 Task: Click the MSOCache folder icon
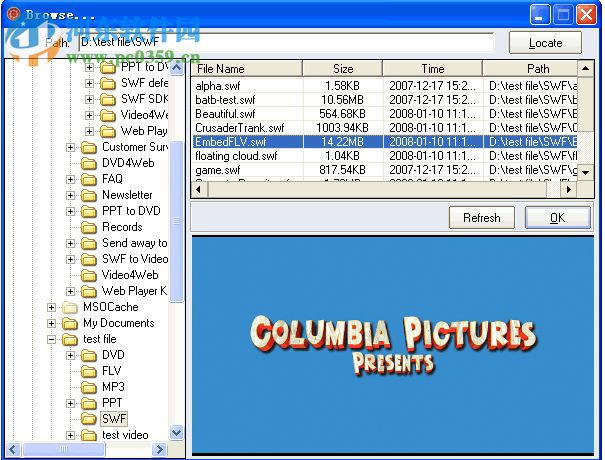pyautogui.click(x=70, y=307)
